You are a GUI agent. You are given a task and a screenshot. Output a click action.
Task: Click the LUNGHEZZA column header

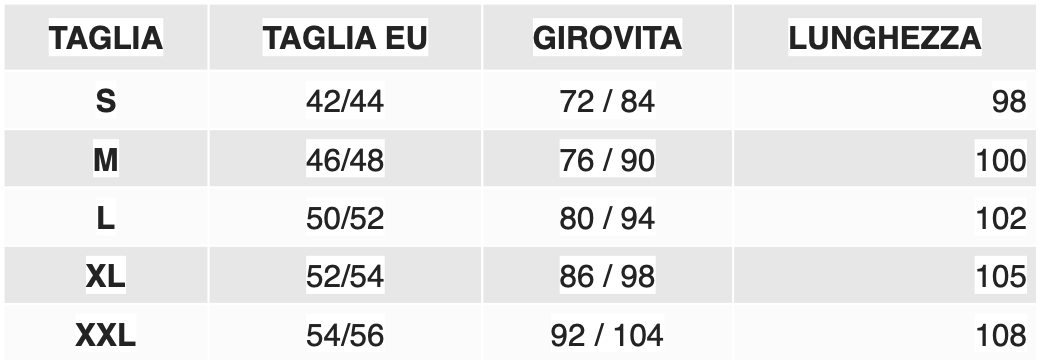coord(885,38)
